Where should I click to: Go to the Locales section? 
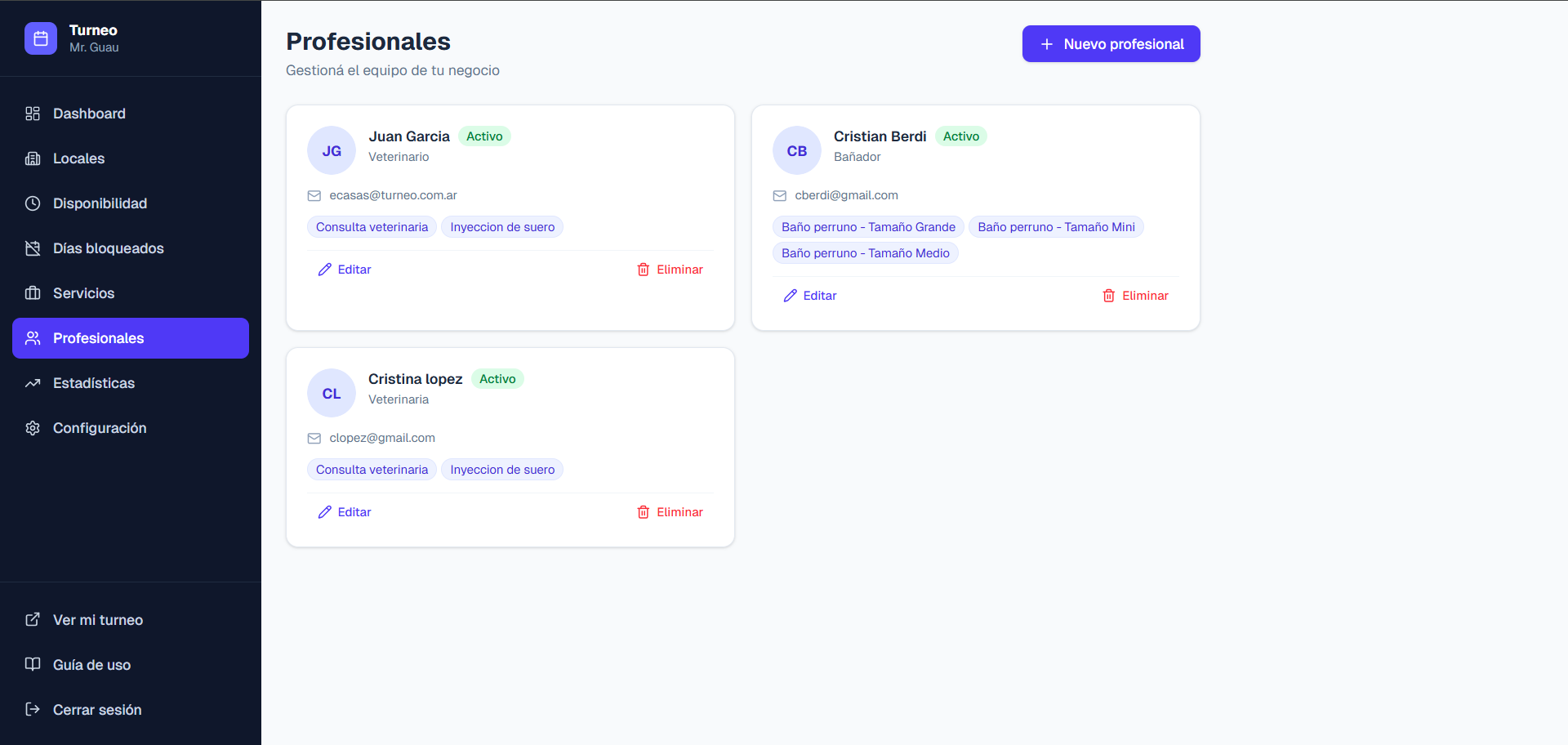click(131, 158)
